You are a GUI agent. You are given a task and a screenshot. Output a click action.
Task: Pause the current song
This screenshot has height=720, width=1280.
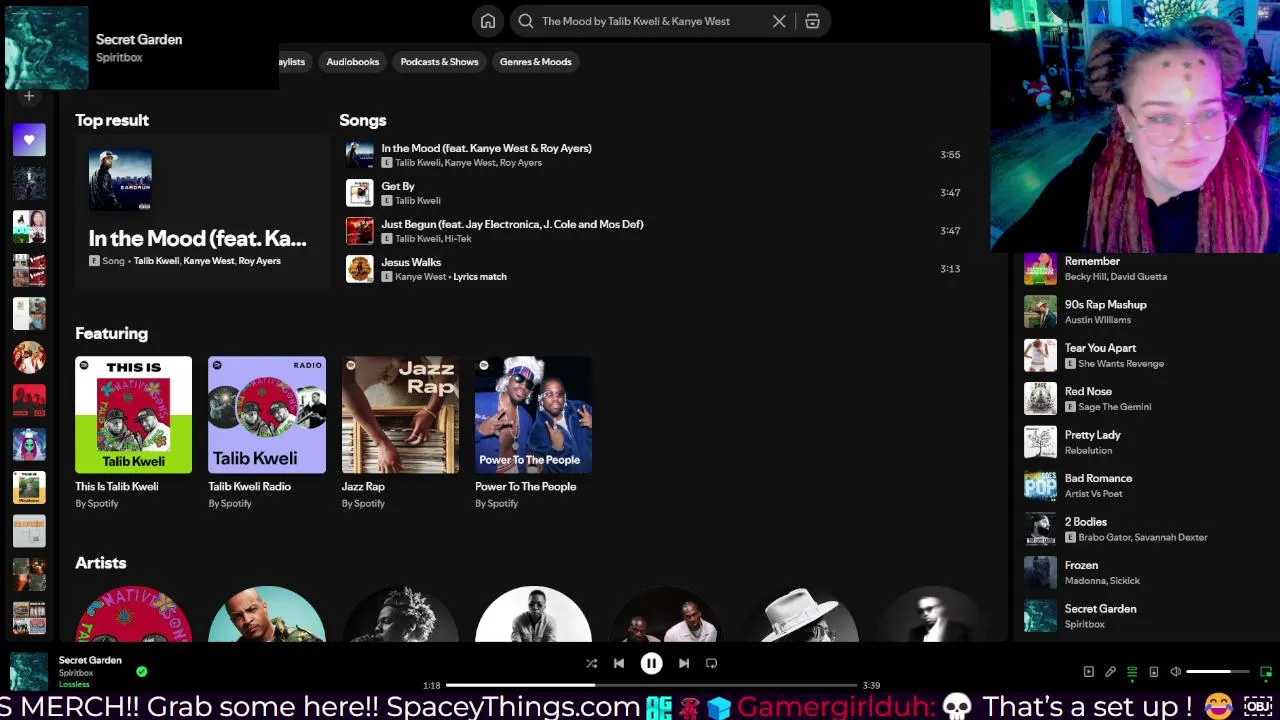point(651,663)
